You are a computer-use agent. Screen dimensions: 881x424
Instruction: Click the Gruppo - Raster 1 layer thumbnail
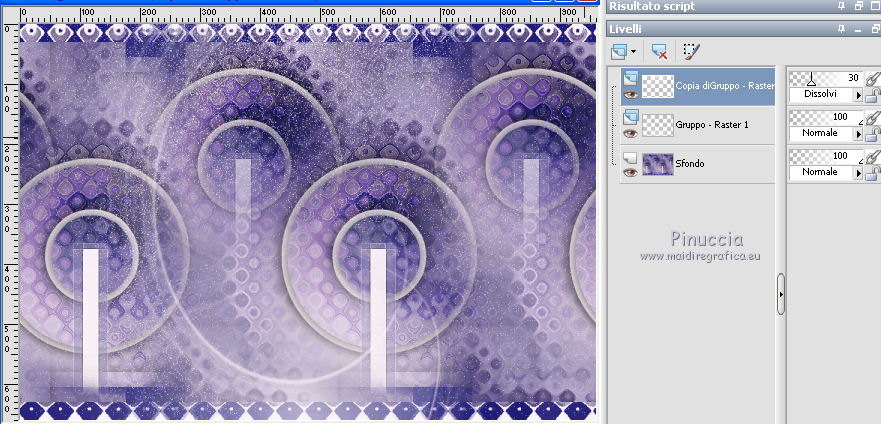[x=657, y=125]
